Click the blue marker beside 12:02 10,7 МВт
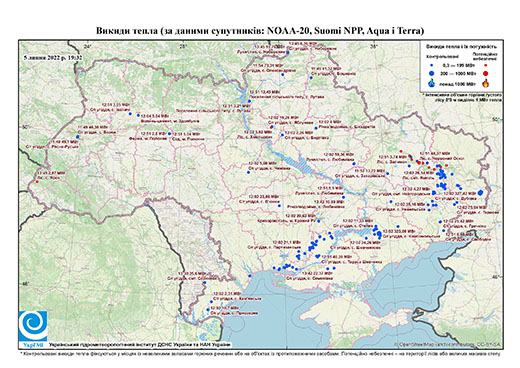520x368 pixels. coord(208,310)
